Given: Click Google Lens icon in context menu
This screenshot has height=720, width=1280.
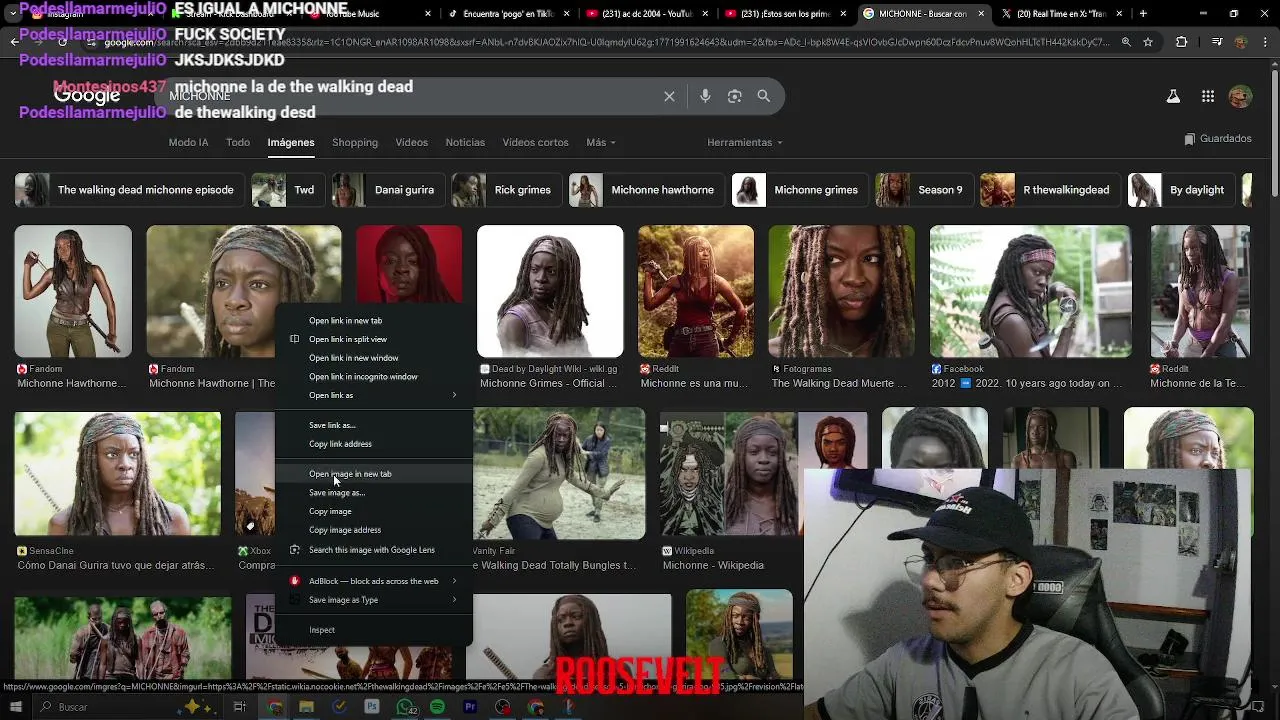Looking at the screenshot, I should (294, 550).
